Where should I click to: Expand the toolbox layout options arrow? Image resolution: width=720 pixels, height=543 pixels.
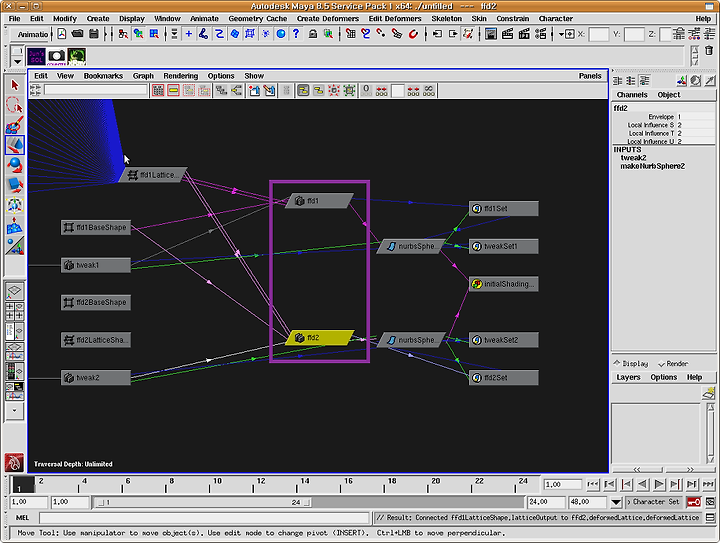tap(15, 410)
